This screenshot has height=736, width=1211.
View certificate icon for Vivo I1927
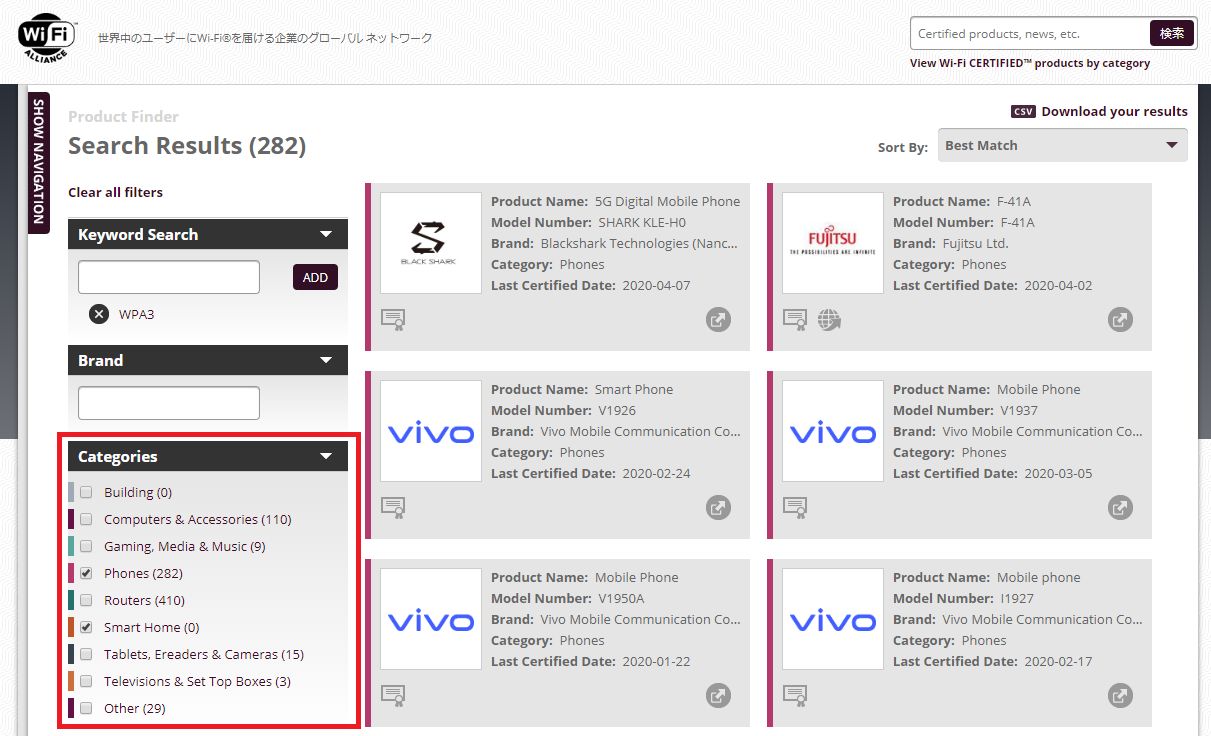coord(795,696)
